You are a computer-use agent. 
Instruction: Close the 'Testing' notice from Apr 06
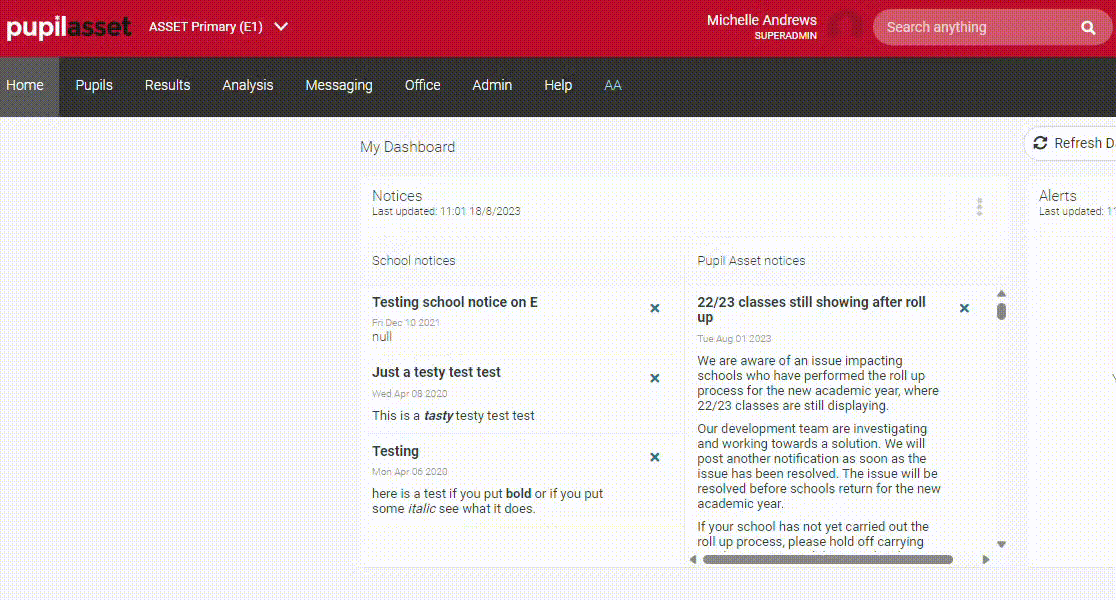point(655,457)
